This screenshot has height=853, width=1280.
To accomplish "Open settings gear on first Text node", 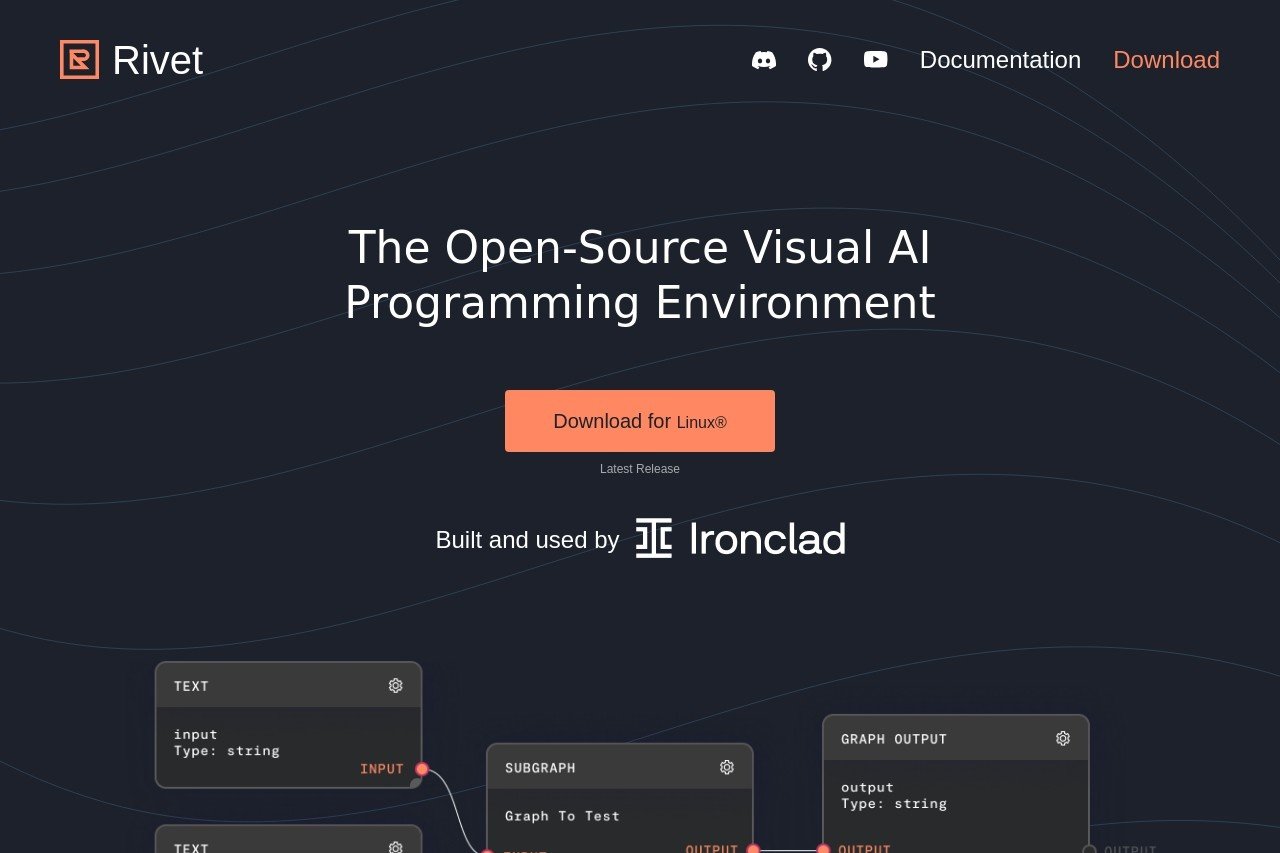I will tap(396, 685).
